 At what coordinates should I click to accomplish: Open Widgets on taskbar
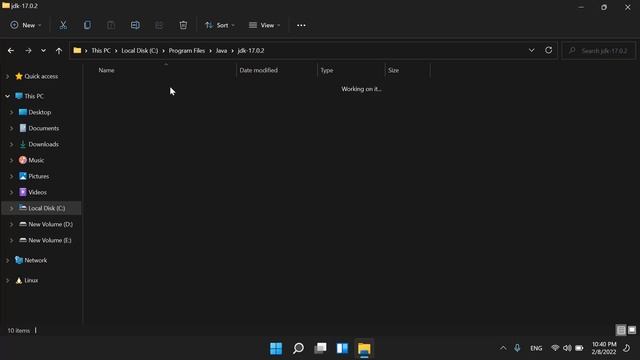coord(342,348)
